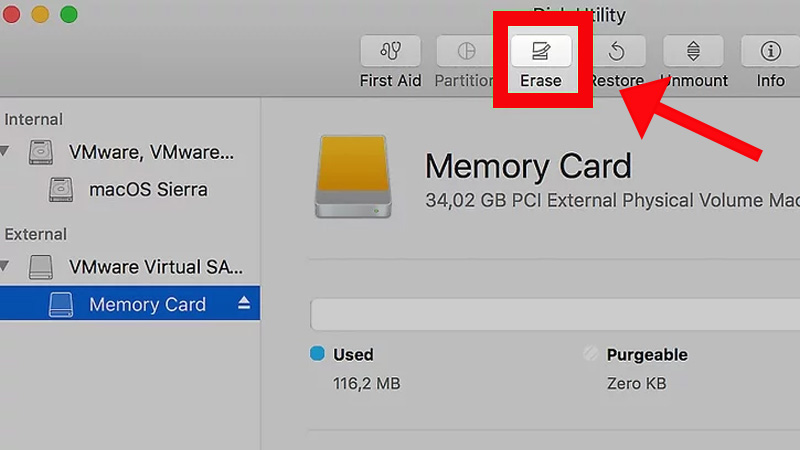
Task: Select Memory Card in the sidebar
Action: click(147, 305)
